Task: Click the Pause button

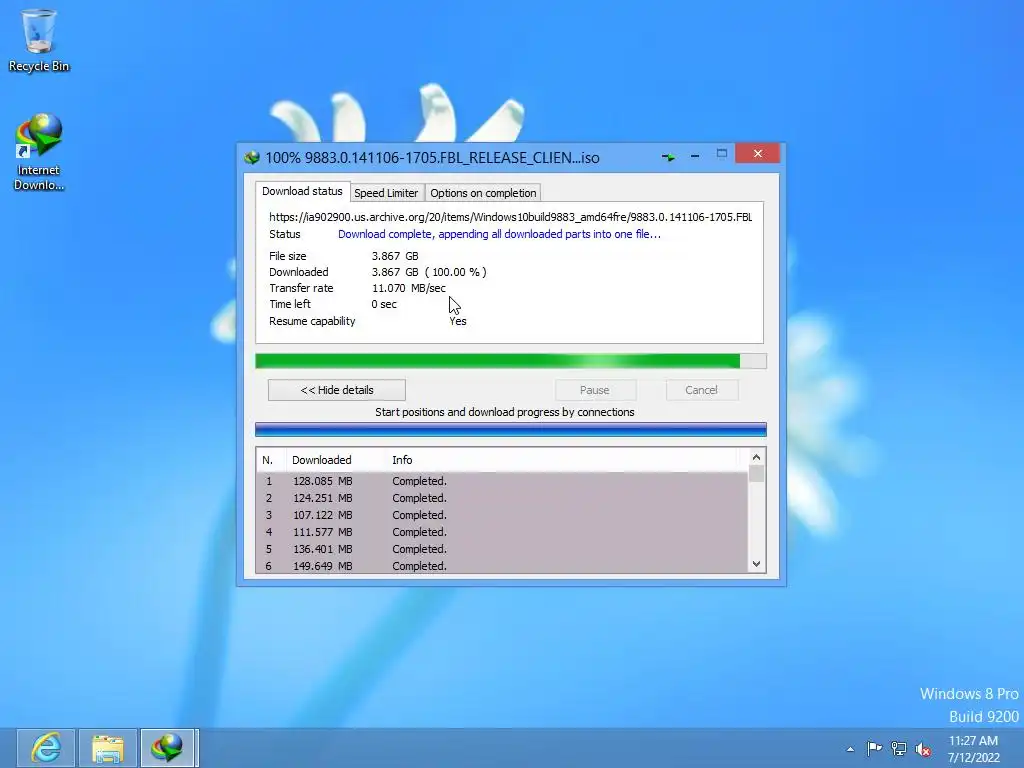Action: point(594,390)
